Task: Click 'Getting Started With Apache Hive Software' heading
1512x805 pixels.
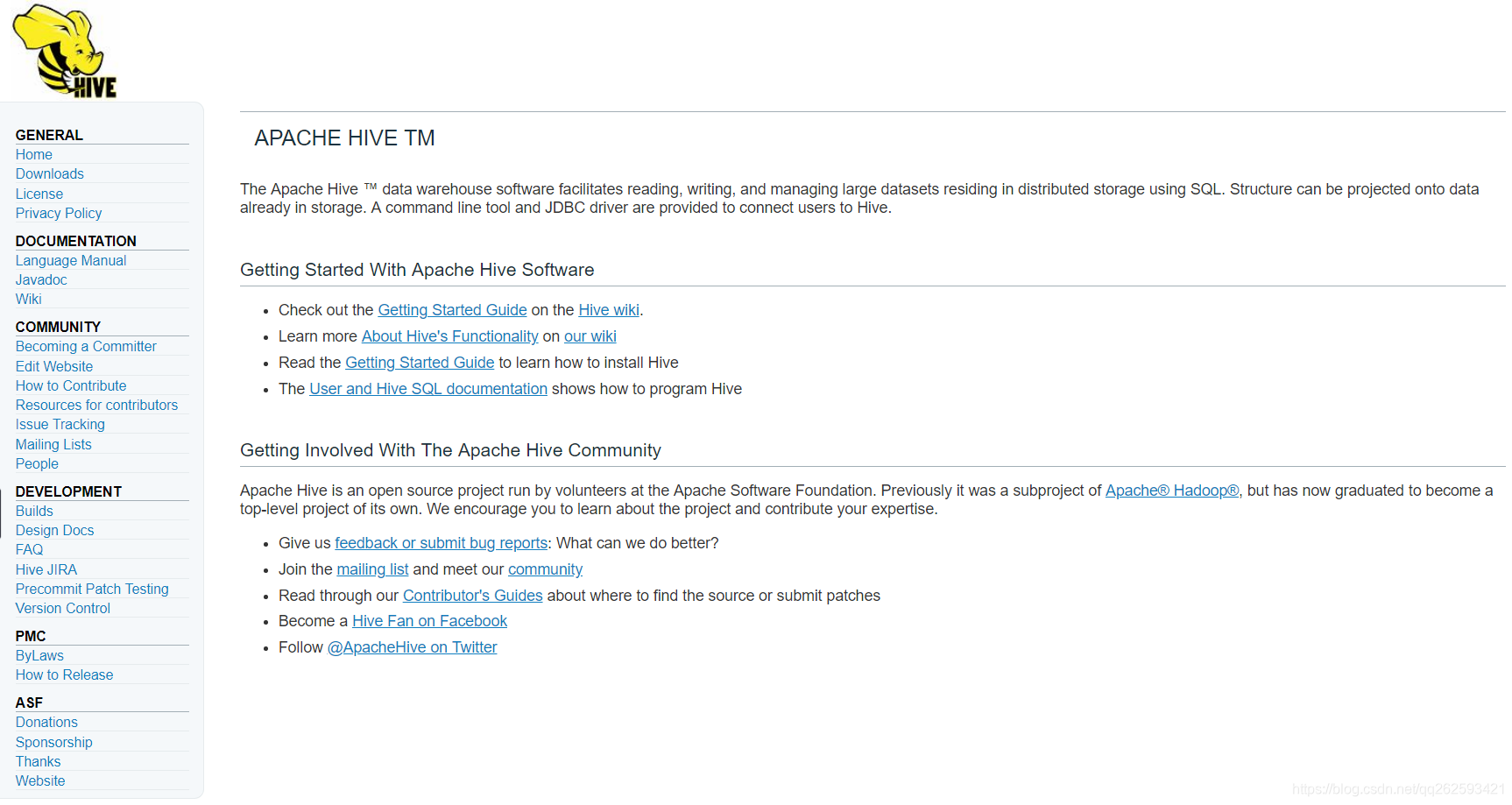Action: (x=417, y=270)
